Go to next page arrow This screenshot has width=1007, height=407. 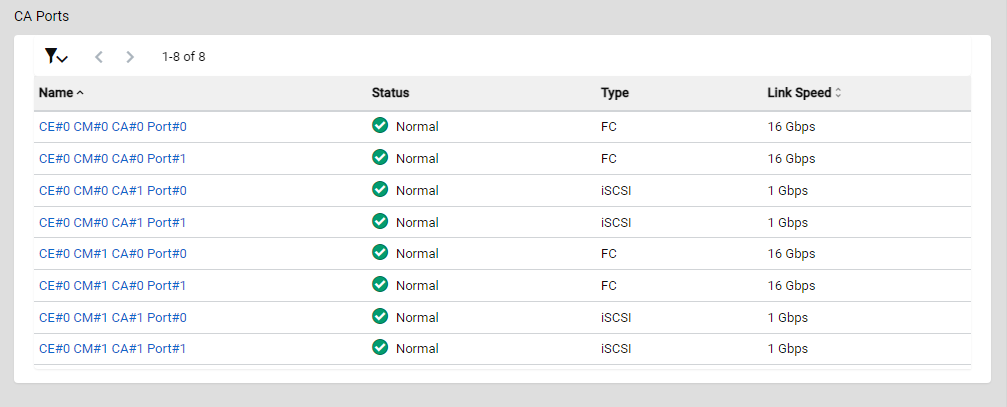point(129,57)
